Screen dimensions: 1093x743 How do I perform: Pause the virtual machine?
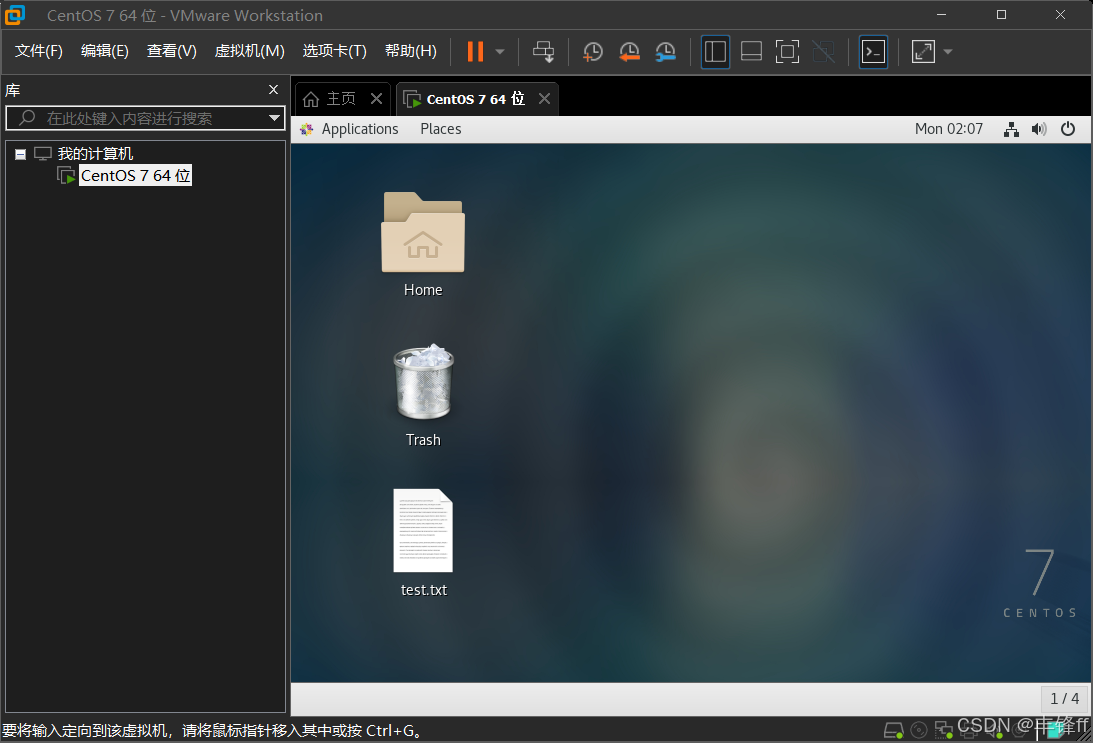click(x=475, y=52)
